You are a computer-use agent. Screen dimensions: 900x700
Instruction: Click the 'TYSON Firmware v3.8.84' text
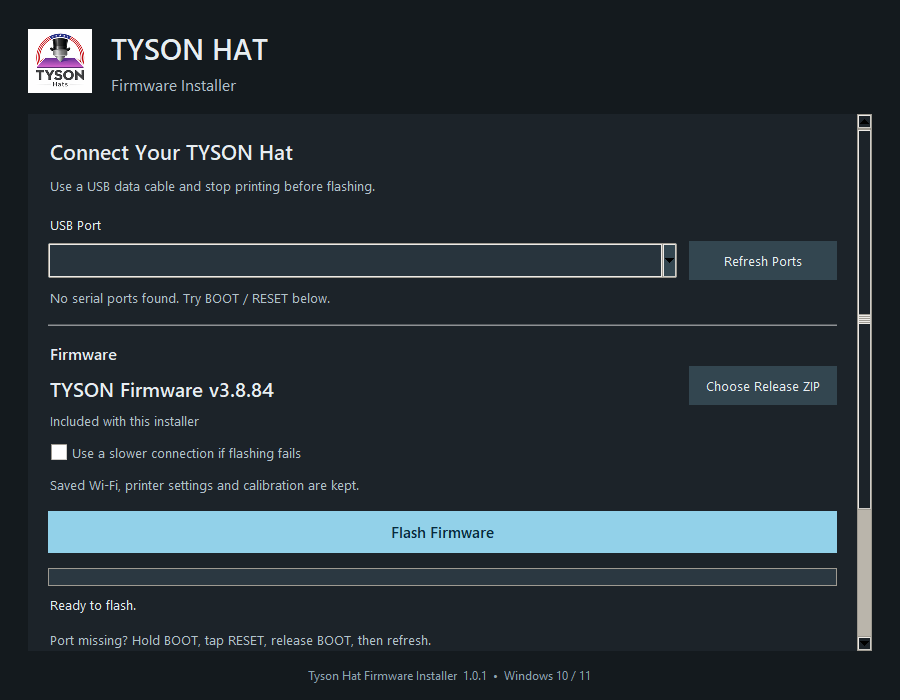(x=162, y=390)
